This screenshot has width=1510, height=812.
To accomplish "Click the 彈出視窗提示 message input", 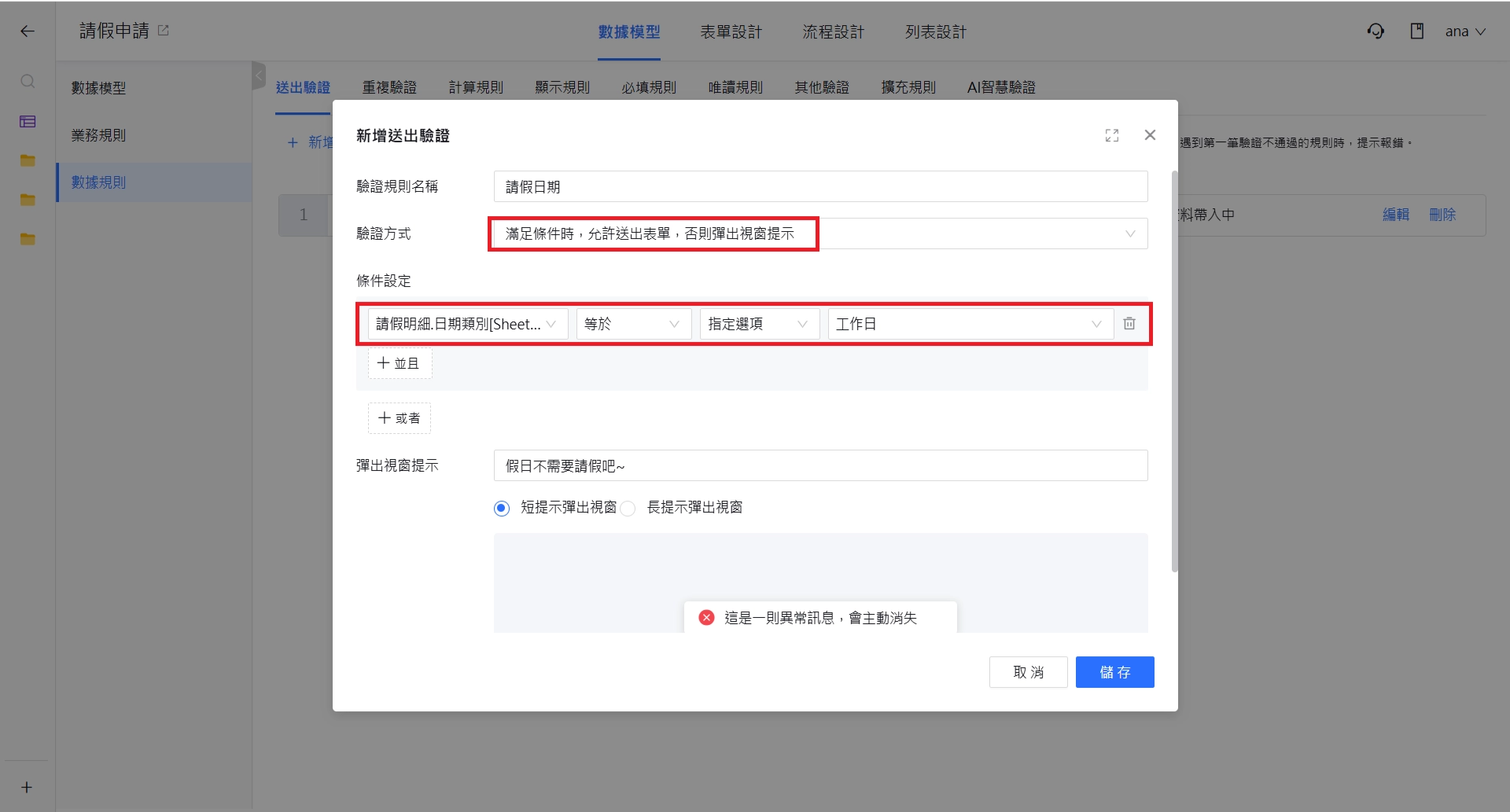I will point(821,465).
